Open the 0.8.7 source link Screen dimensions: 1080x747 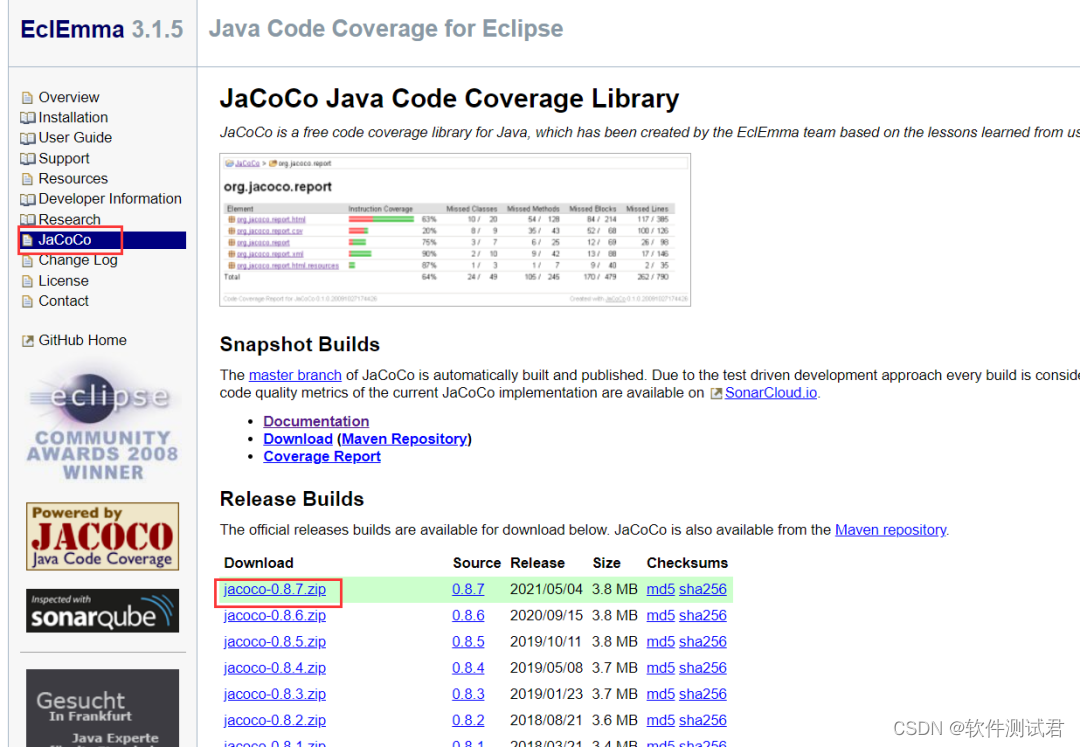point(468,589)
